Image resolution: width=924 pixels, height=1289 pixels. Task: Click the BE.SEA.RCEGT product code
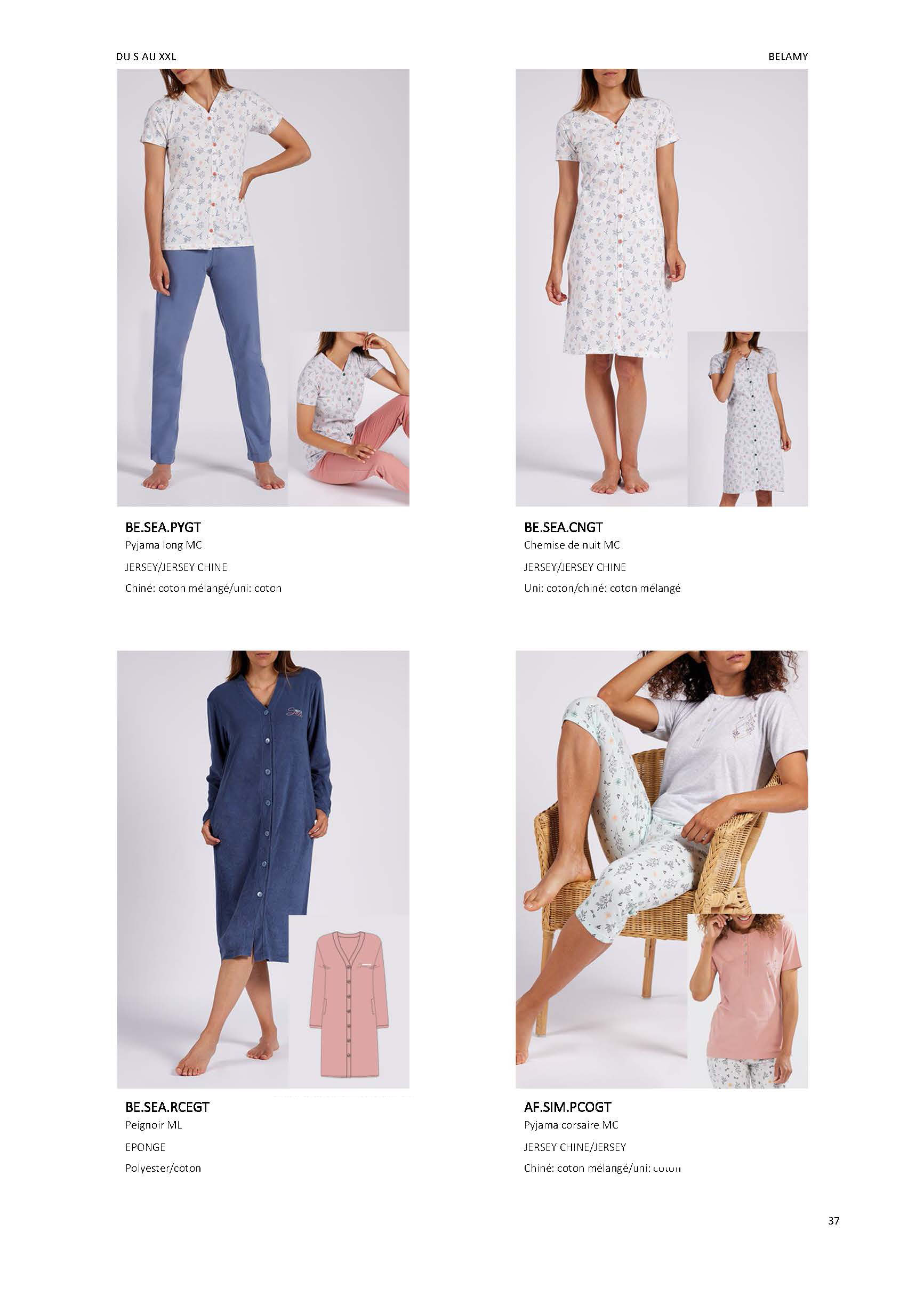[x=167, y=1107]
